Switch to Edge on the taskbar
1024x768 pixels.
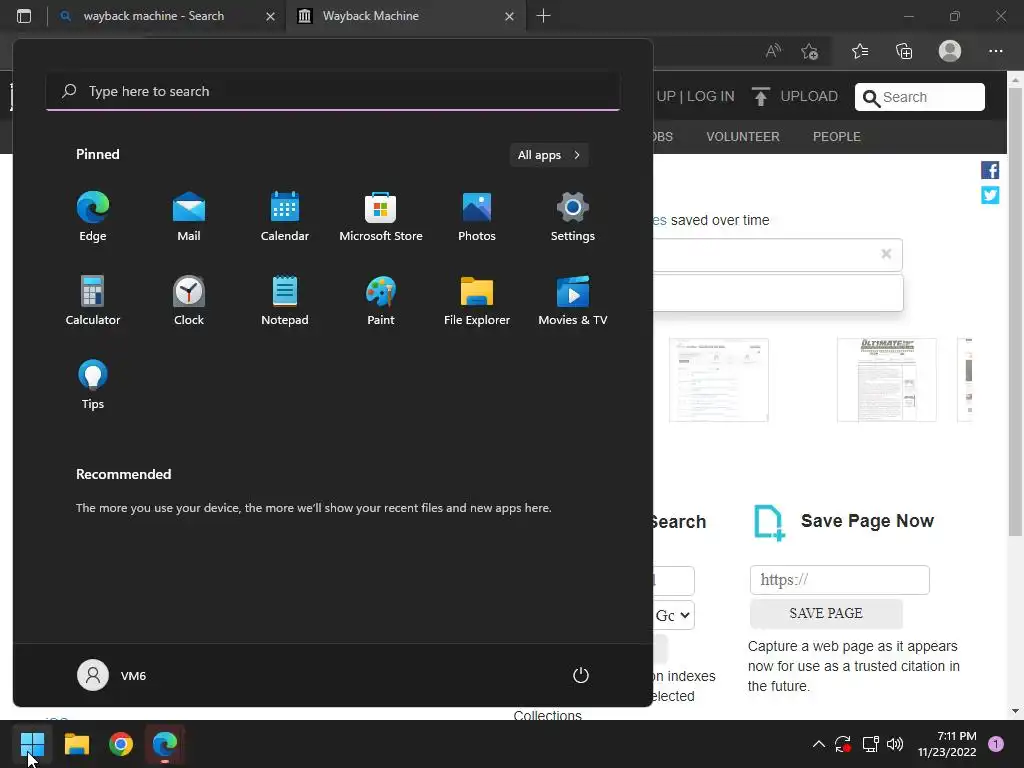(165, 744)
